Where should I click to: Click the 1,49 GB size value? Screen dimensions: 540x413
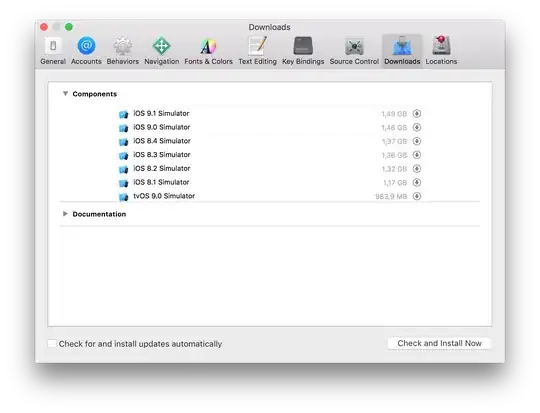click(x=394, y=114)
